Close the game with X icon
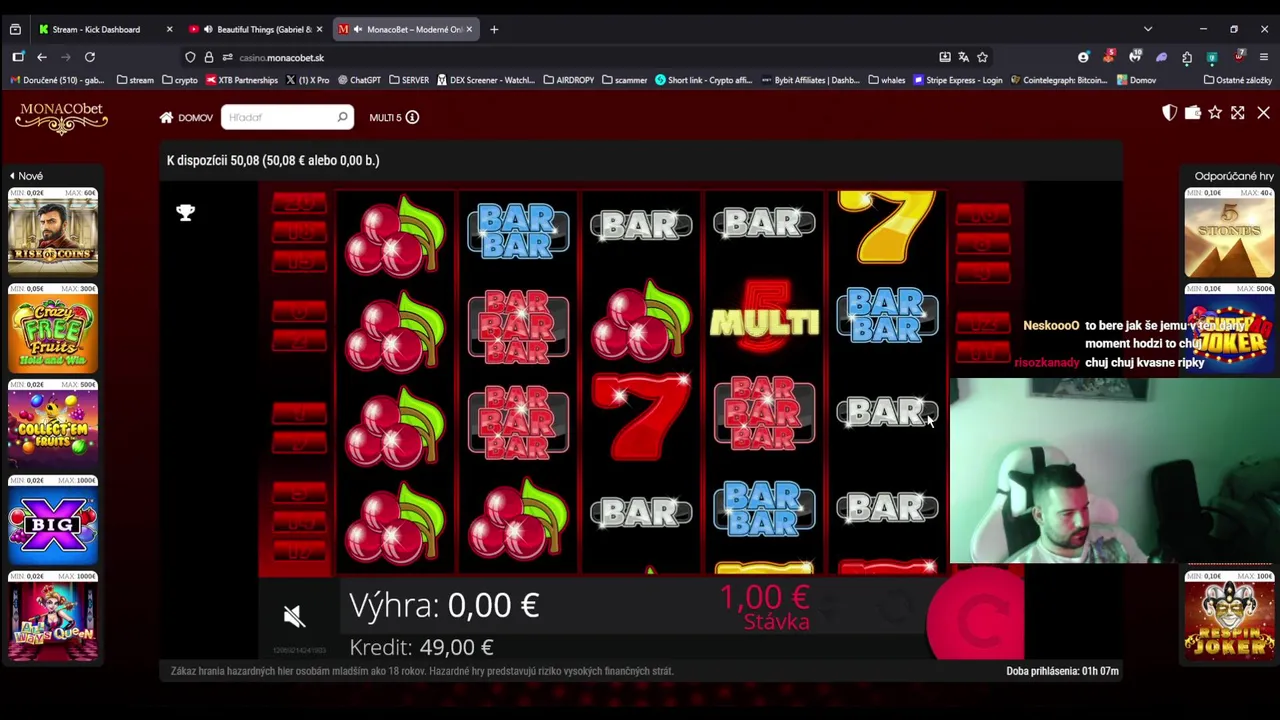The image size is (1280, 720). (x=1263, y=113)
